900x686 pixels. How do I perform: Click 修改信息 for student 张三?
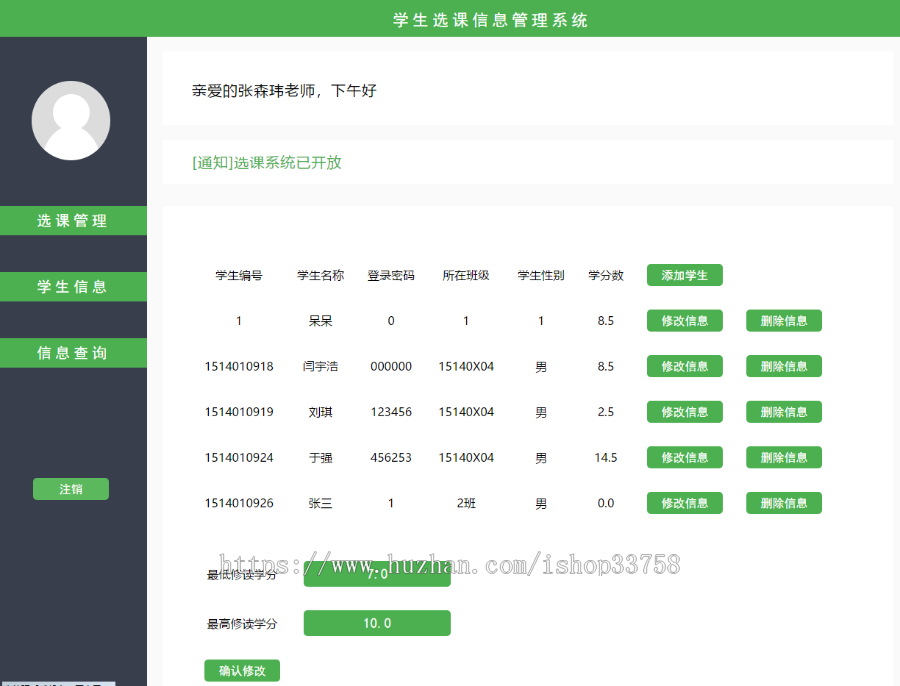click(684, 503)
